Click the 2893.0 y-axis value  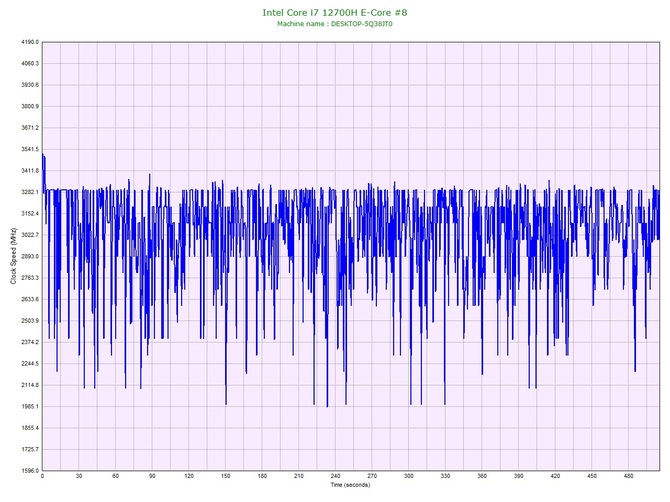coord(30,256)
